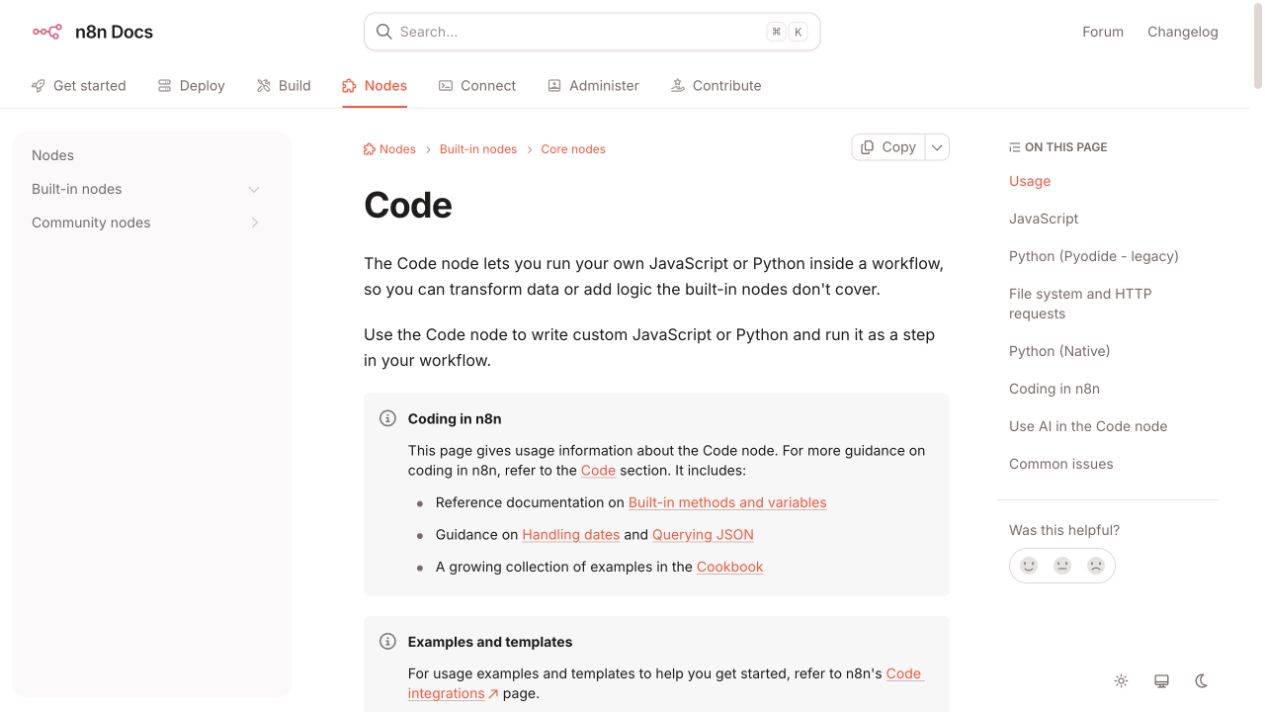Open the Copy options dropdown arrow
Screen dimensions: 1265x712
(x=937, y=147)
